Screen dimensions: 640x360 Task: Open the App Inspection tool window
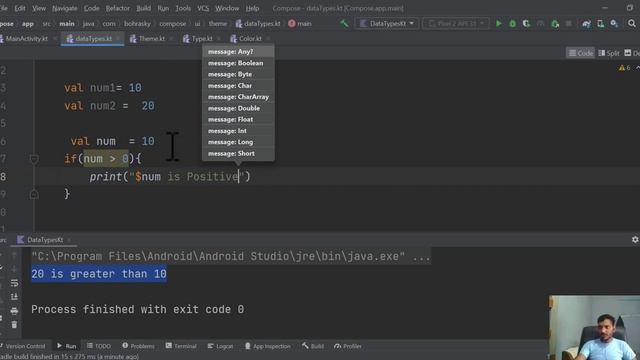268,346
